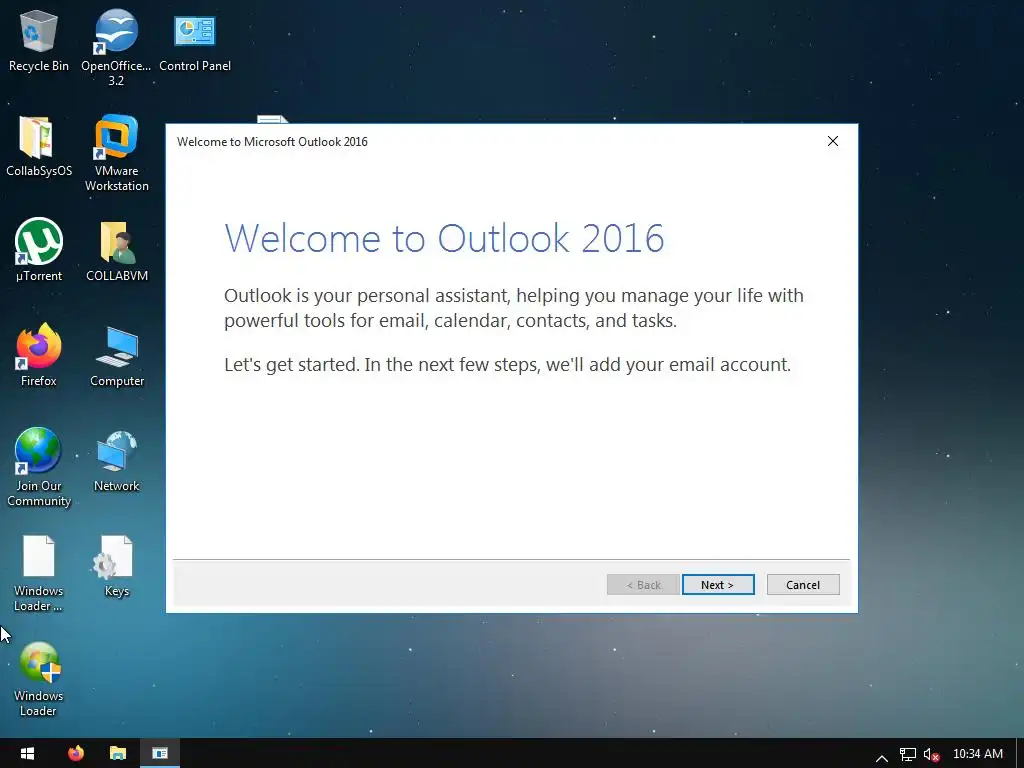Image resolution: width=1024 pixels, height=768 pixels.
Task: Launch Firefox from the taskbar
Action: 76,753
